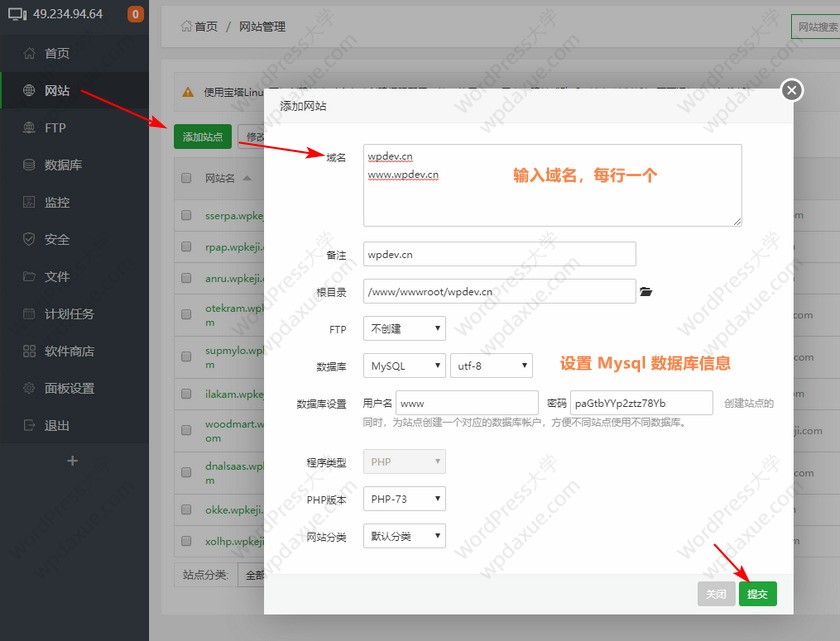Click the orange notification badge
The width and height of the screenshot is (840, 641).
(x=135, y=15)
